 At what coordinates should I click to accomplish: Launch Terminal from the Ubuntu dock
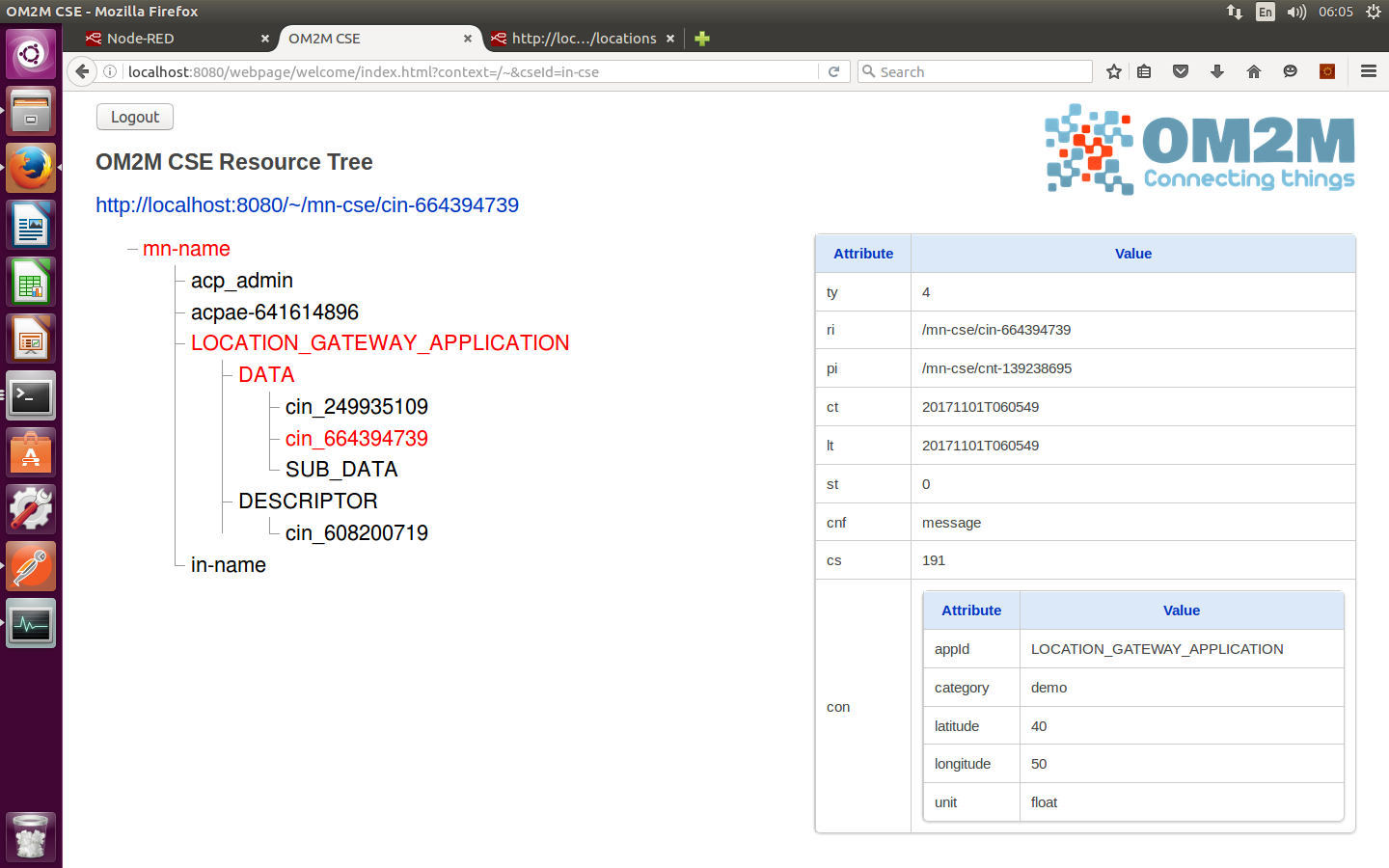pyautogui.click(x=31, y=396)
